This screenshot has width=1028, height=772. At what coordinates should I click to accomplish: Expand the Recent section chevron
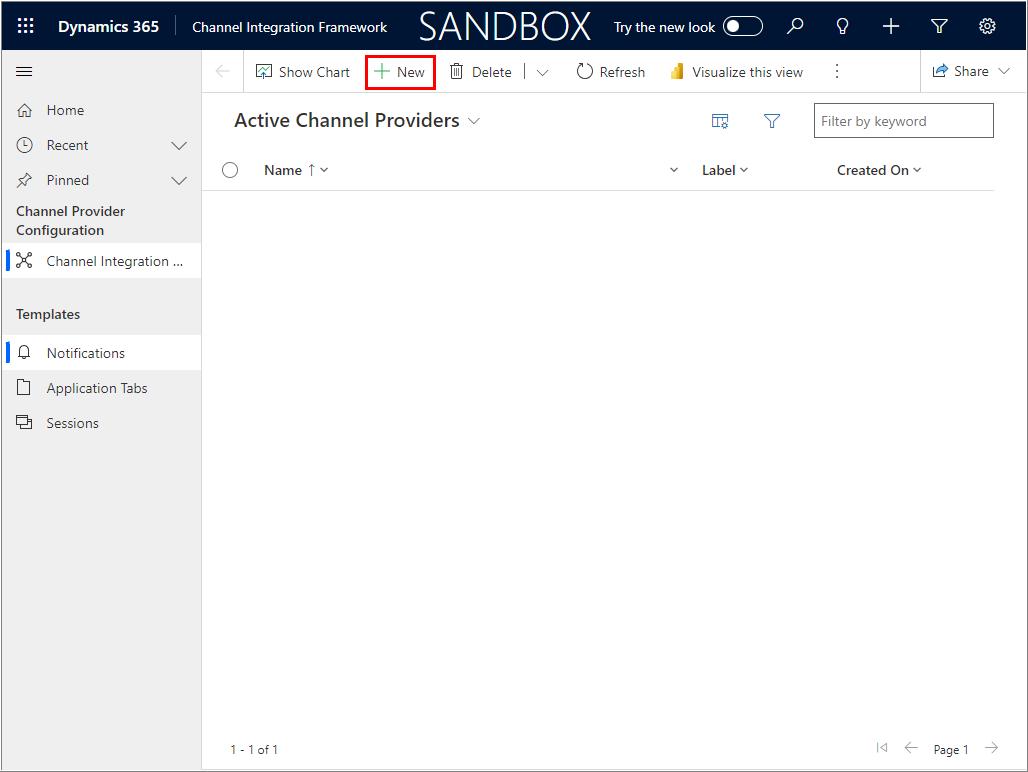pos(179,145)
